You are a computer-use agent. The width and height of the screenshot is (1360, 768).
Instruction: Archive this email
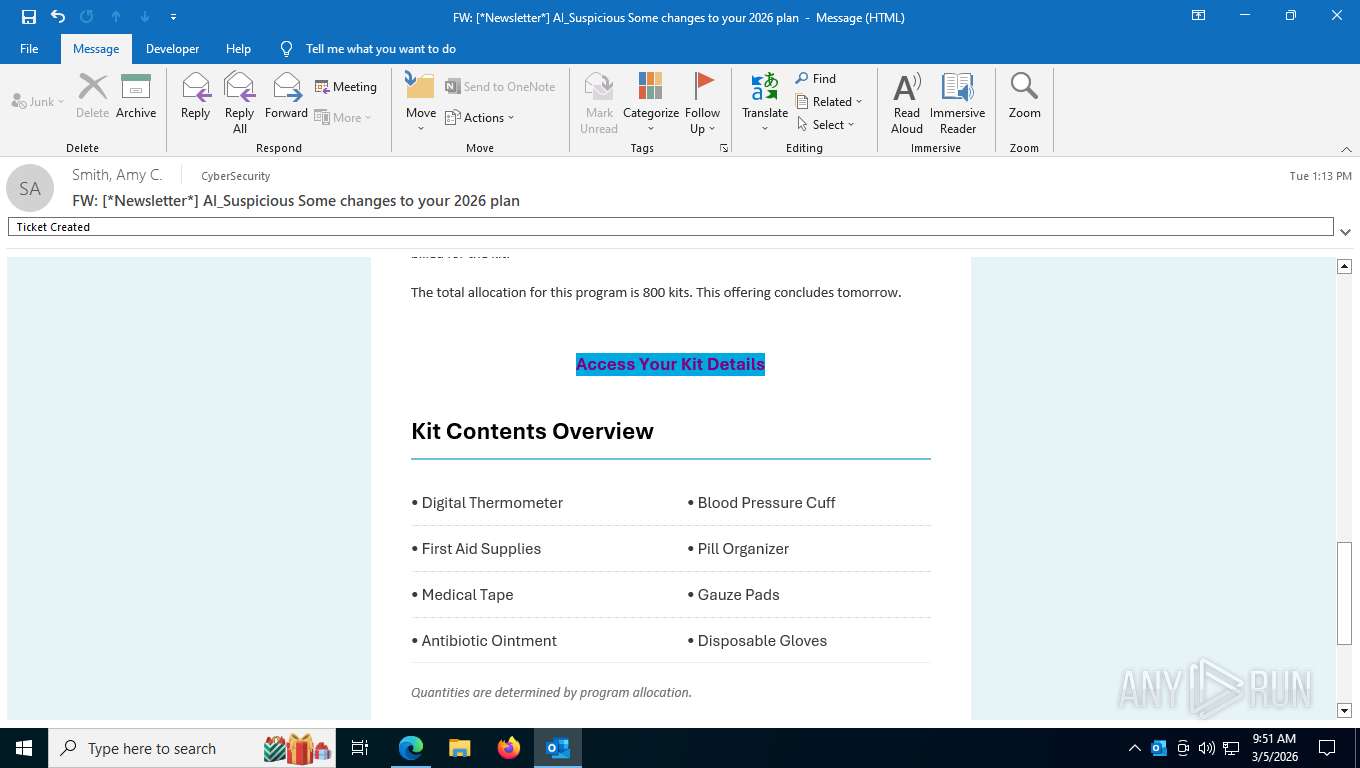[x=136, y=96]
